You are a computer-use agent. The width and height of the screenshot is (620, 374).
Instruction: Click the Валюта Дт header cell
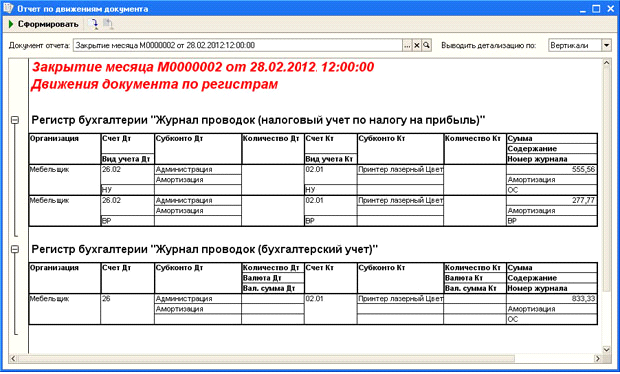tap(273, 278)
